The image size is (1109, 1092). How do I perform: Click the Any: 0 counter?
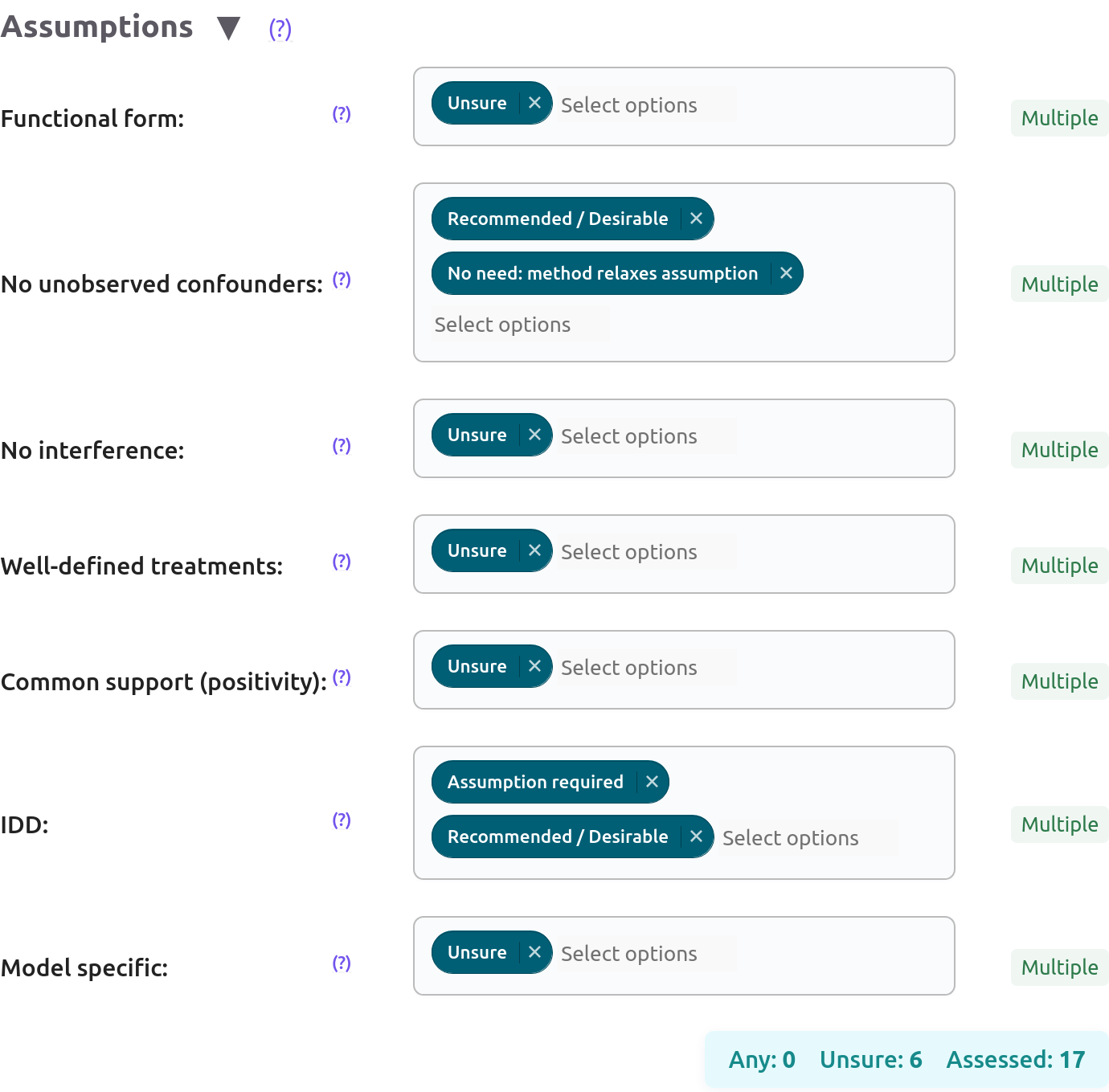[761, 1060]
